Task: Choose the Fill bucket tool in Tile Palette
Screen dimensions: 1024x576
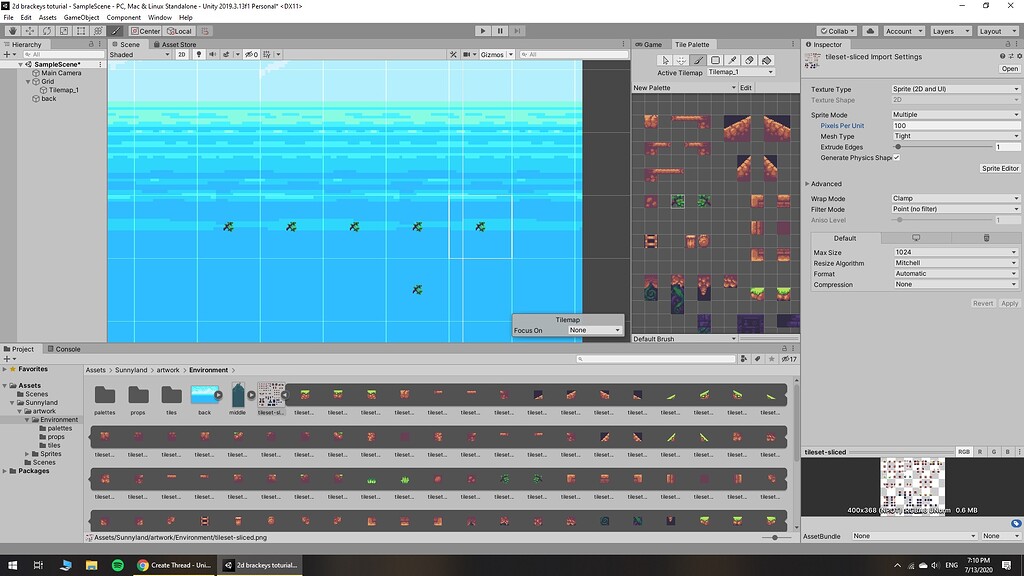Action: click(764, 60)
